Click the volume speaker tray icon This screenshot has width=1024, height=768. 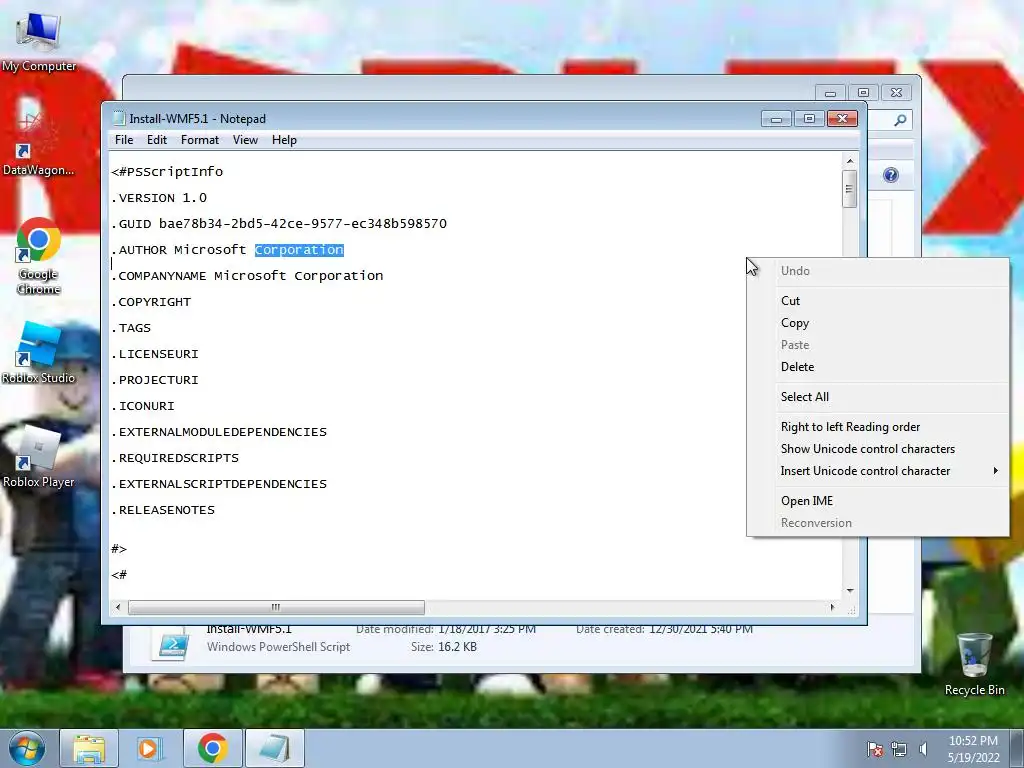coord(923,749)
